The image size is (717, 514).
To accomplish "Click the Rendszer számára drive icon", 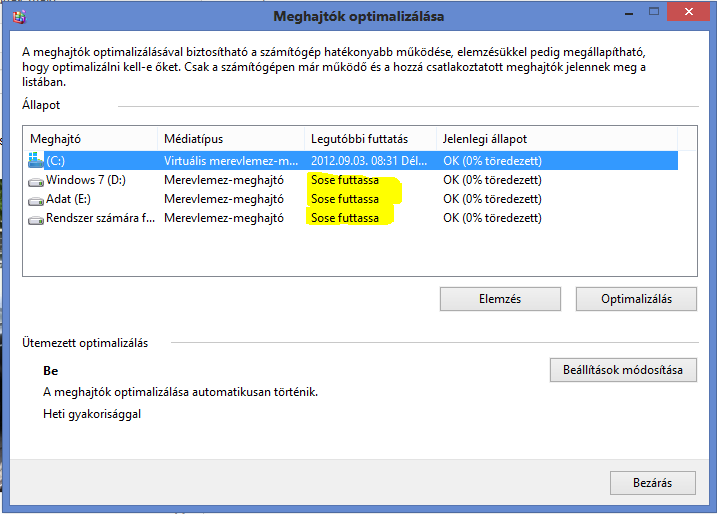I will point(36,220).
